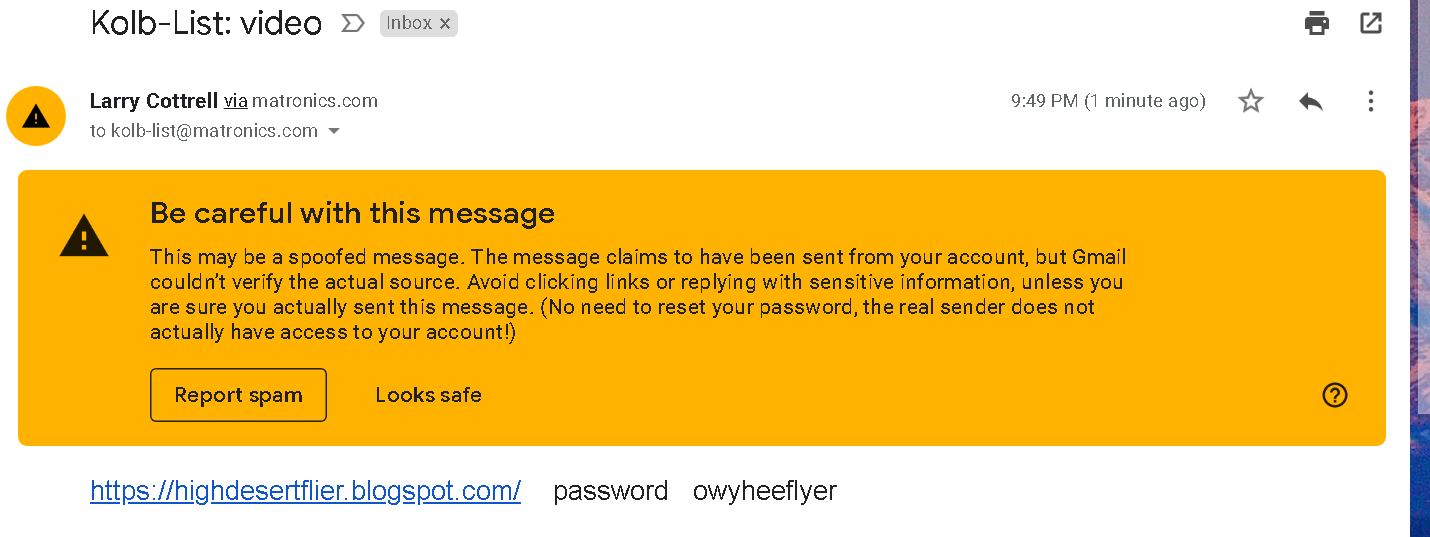Click the sender warning avatar icon
The width and height of the screenshot is (1430, 537).
(x=36, y=116)
